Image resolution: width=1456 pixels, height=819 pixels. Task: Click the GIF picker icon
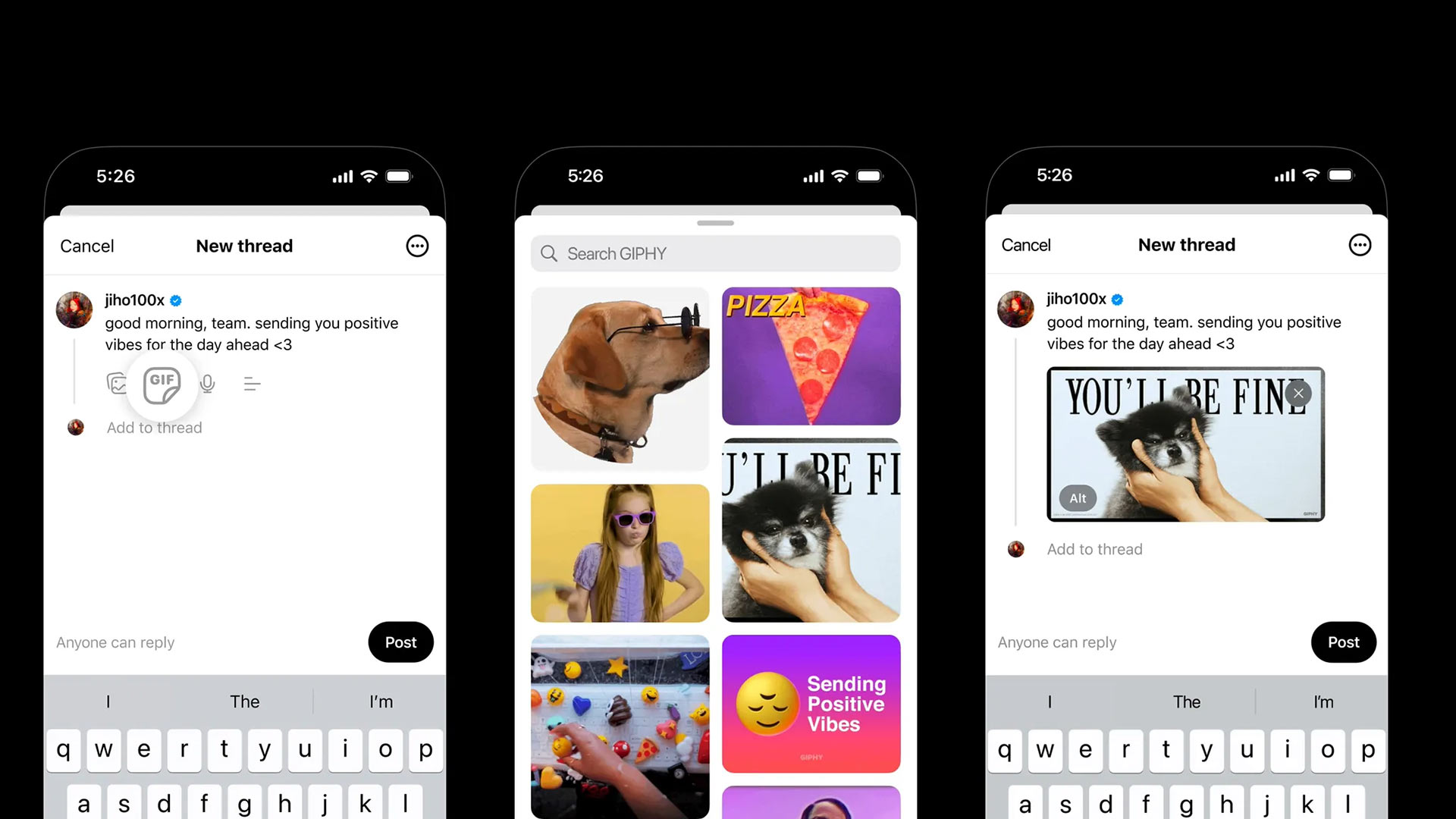click(159, 383)
